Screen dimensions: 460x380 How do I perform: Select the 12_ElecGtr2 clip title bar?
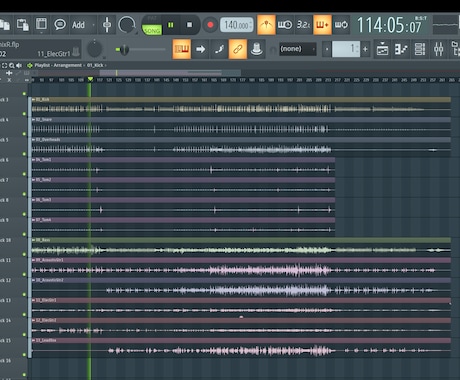(x=241, y=320)
